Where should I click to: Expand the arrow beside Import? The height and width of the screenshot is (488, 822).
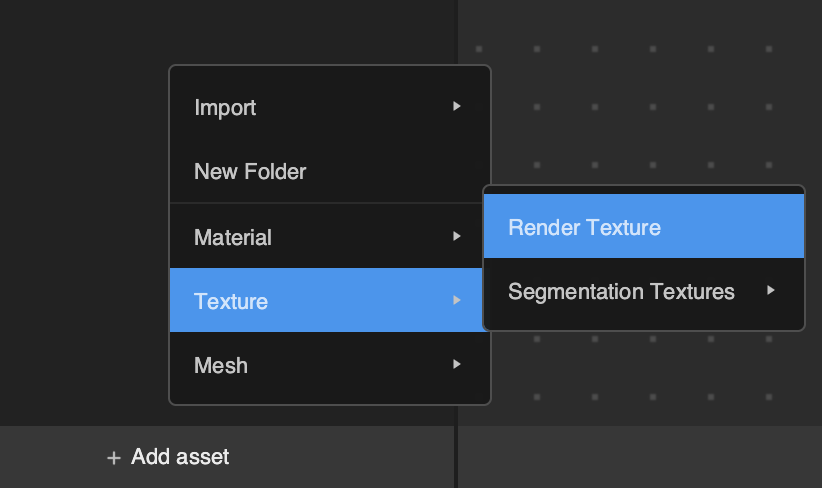[457, 106]
